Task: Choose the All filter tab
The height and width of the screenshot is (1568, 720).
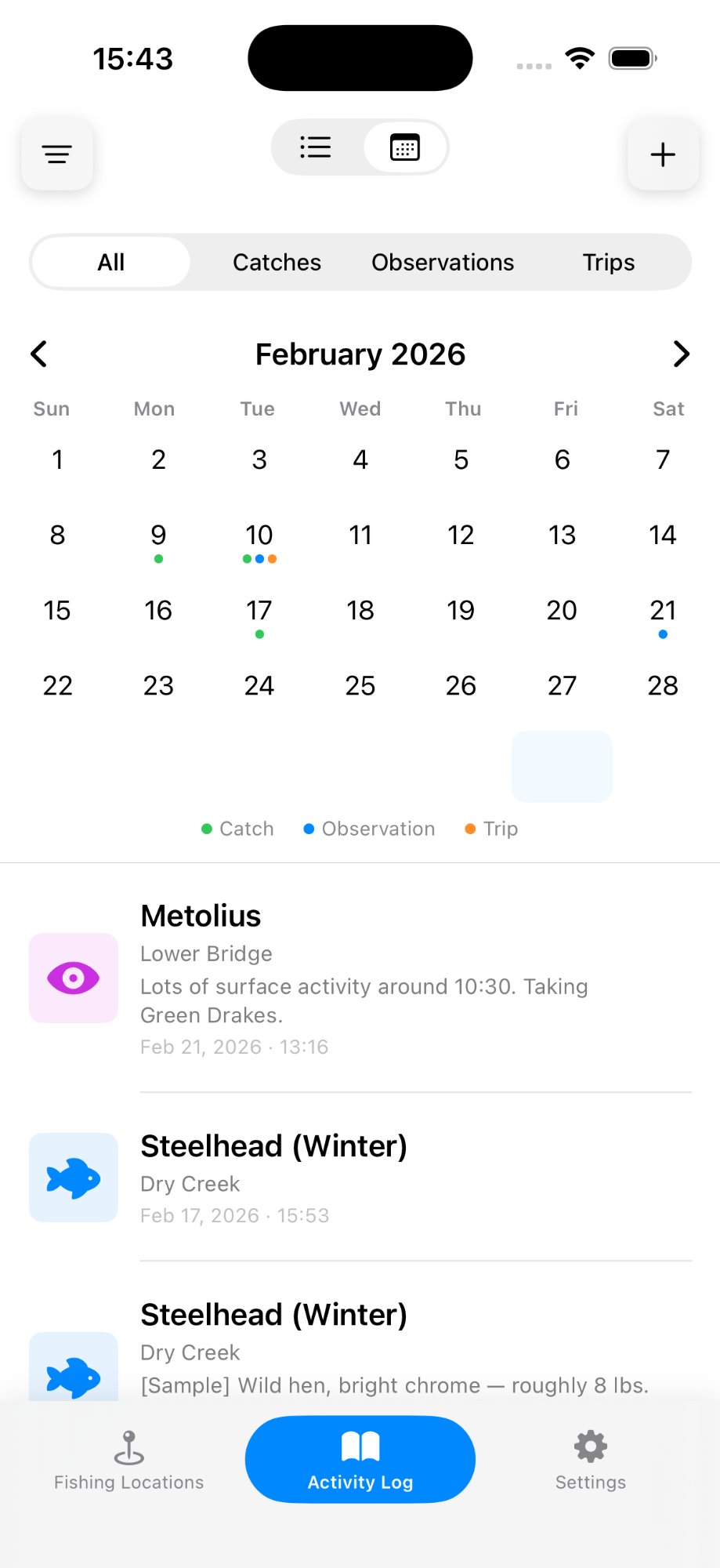Action: [110, 262]
